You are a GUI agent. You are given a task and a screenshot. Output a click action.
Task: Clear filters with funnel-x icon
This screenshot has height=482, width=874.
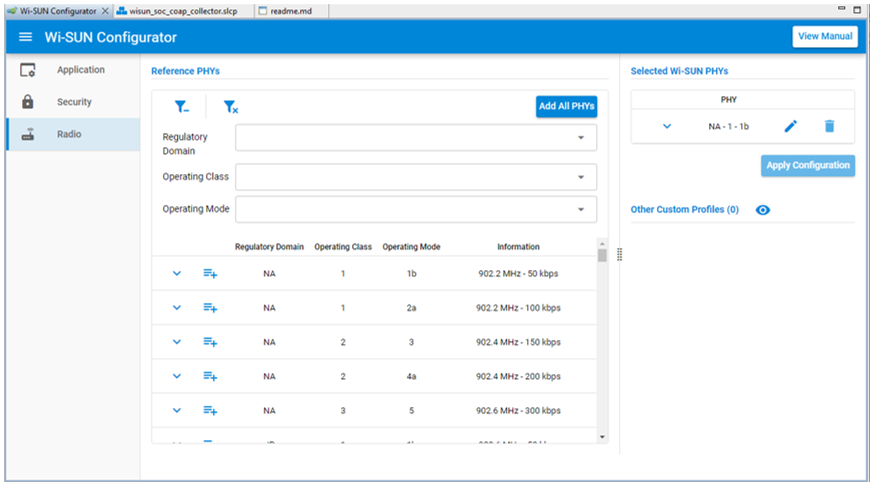(x=230, y=106)
